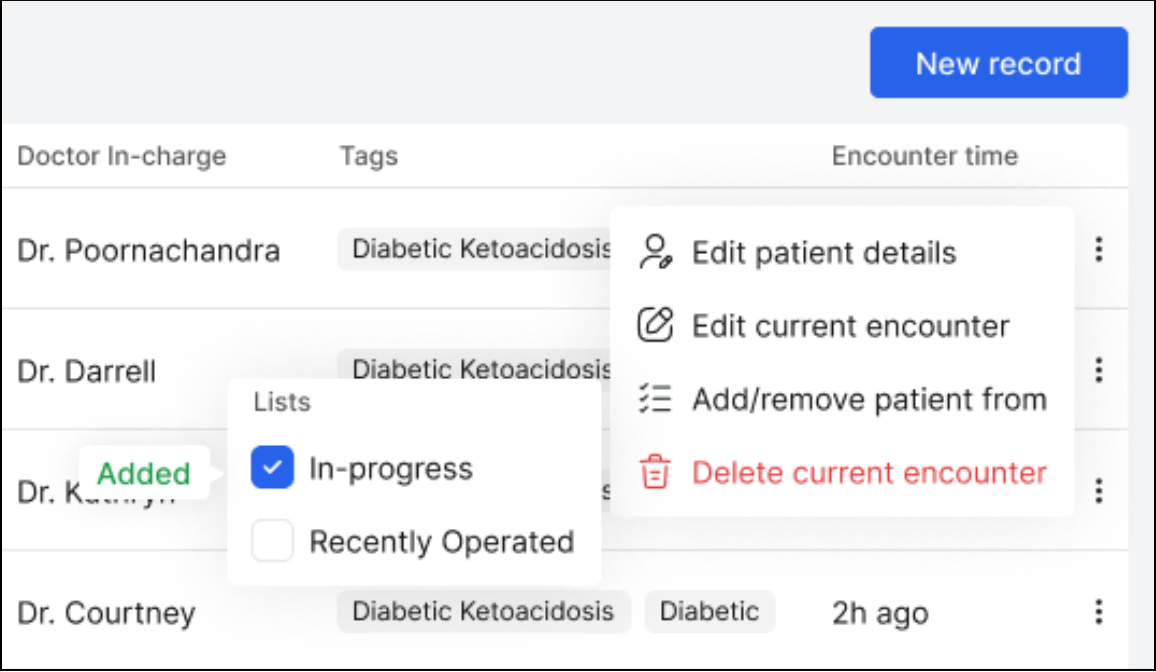Check the Recently Operated checkbox
Viewport: 1156px width, 672px height.
point(272,541)
